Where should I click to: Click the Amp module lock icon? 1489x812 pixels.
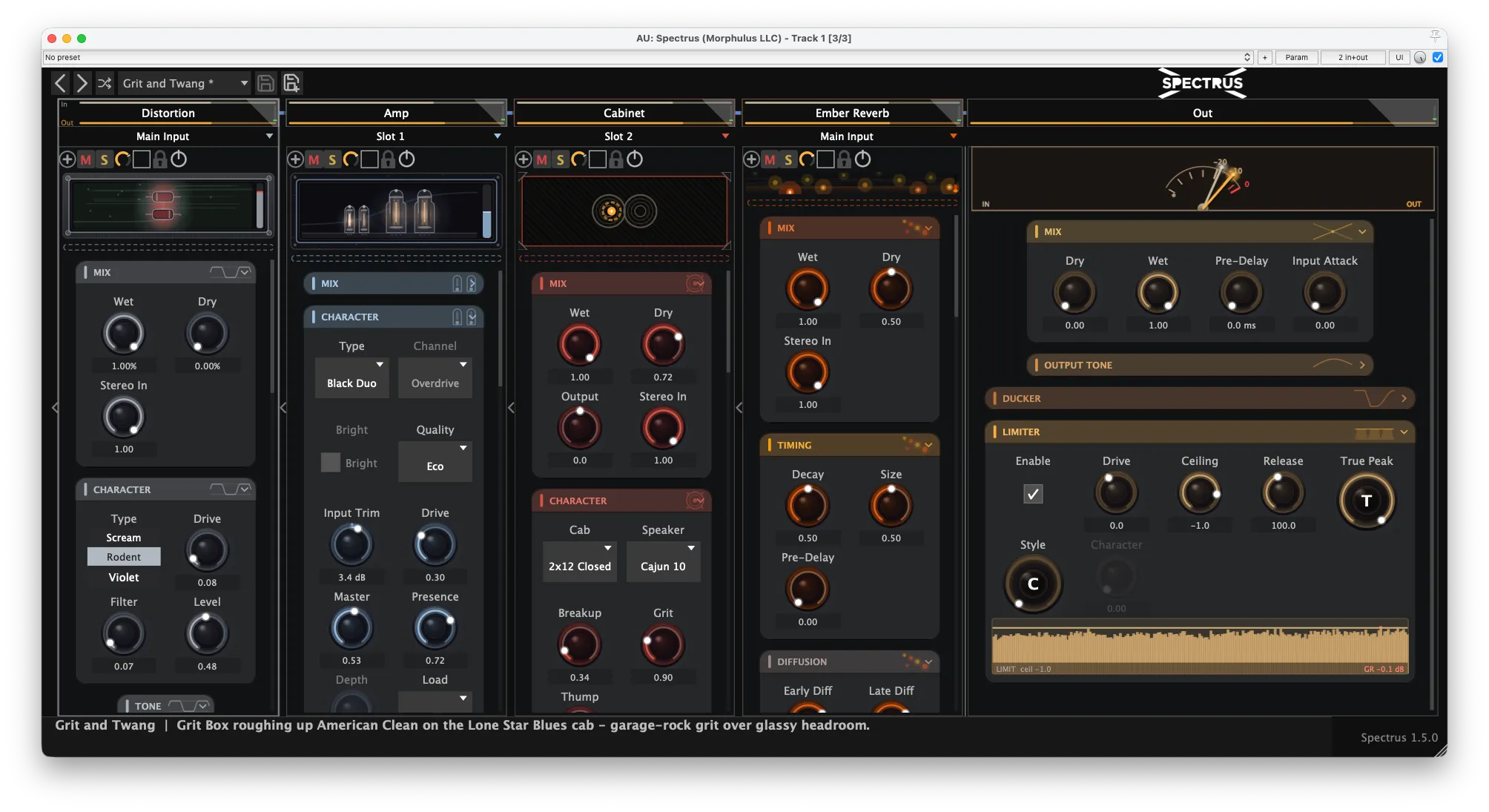388,159
